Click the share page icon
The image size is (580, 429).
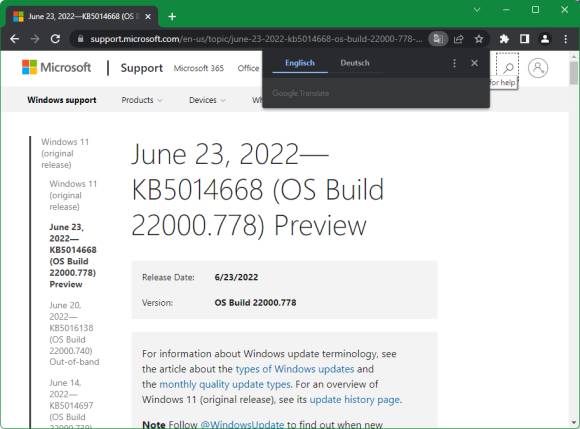point(459,39)
